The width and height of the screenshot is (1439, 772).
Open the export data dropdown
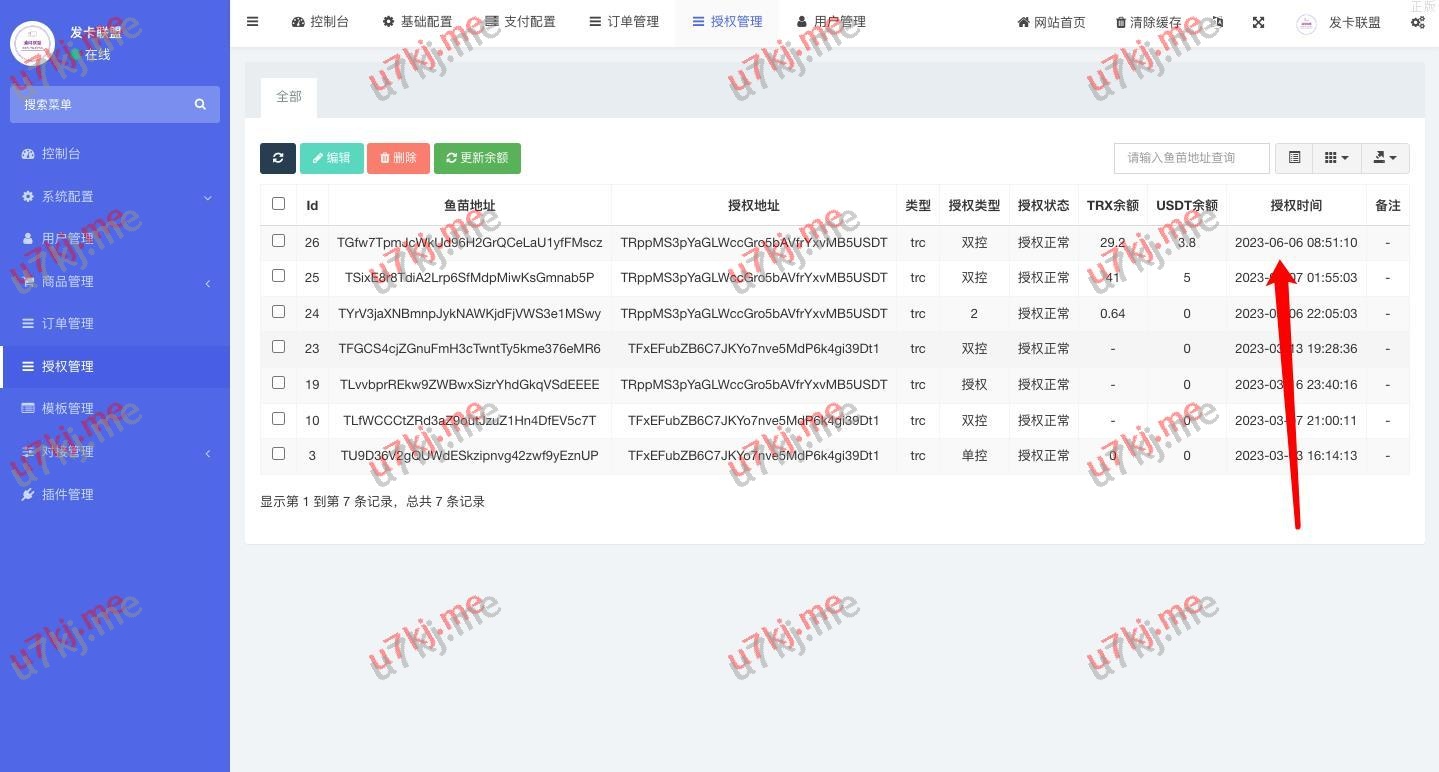(x=1385, y=158)
